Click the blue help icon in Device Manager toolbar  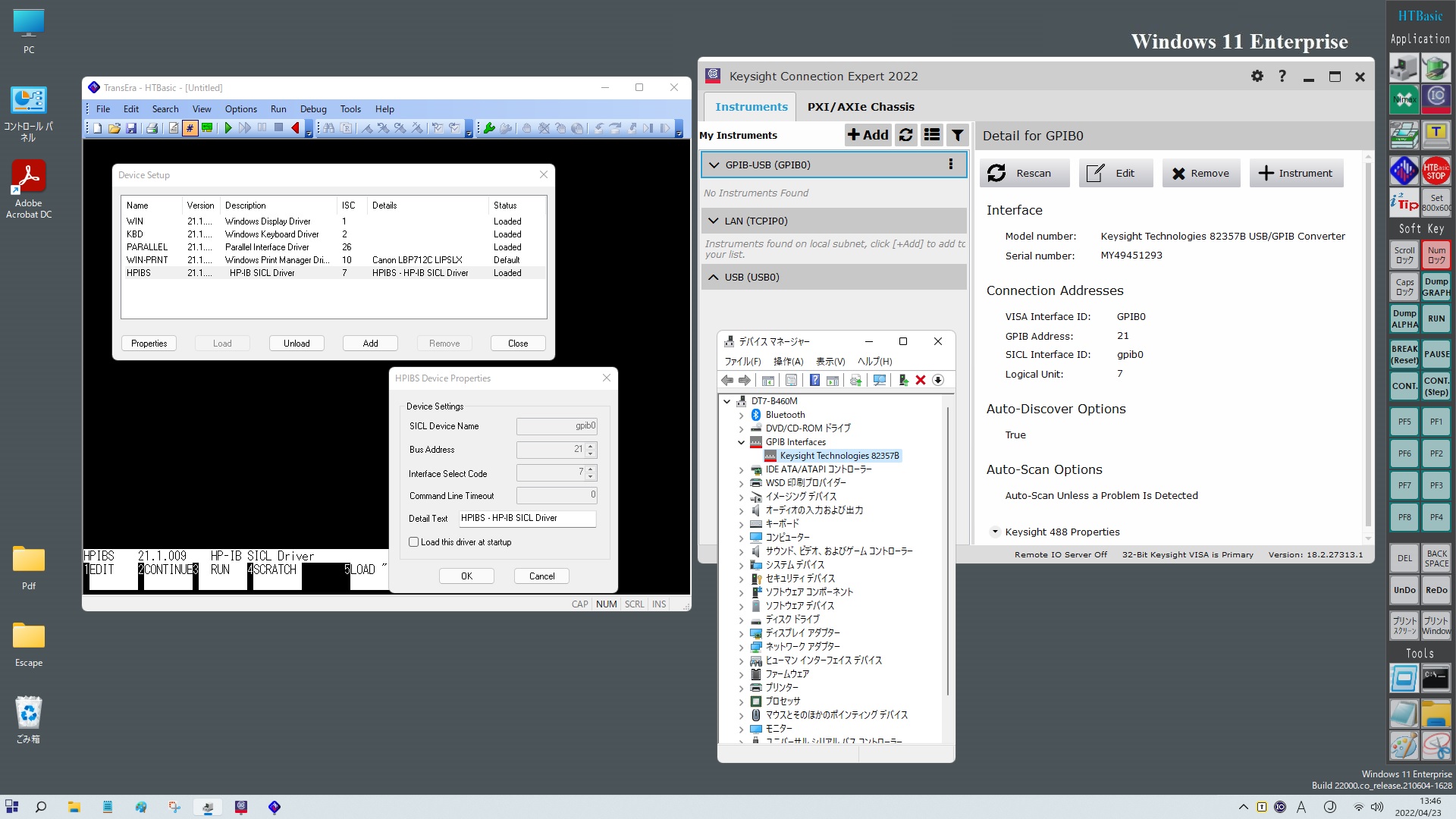[x=814, y=380]
